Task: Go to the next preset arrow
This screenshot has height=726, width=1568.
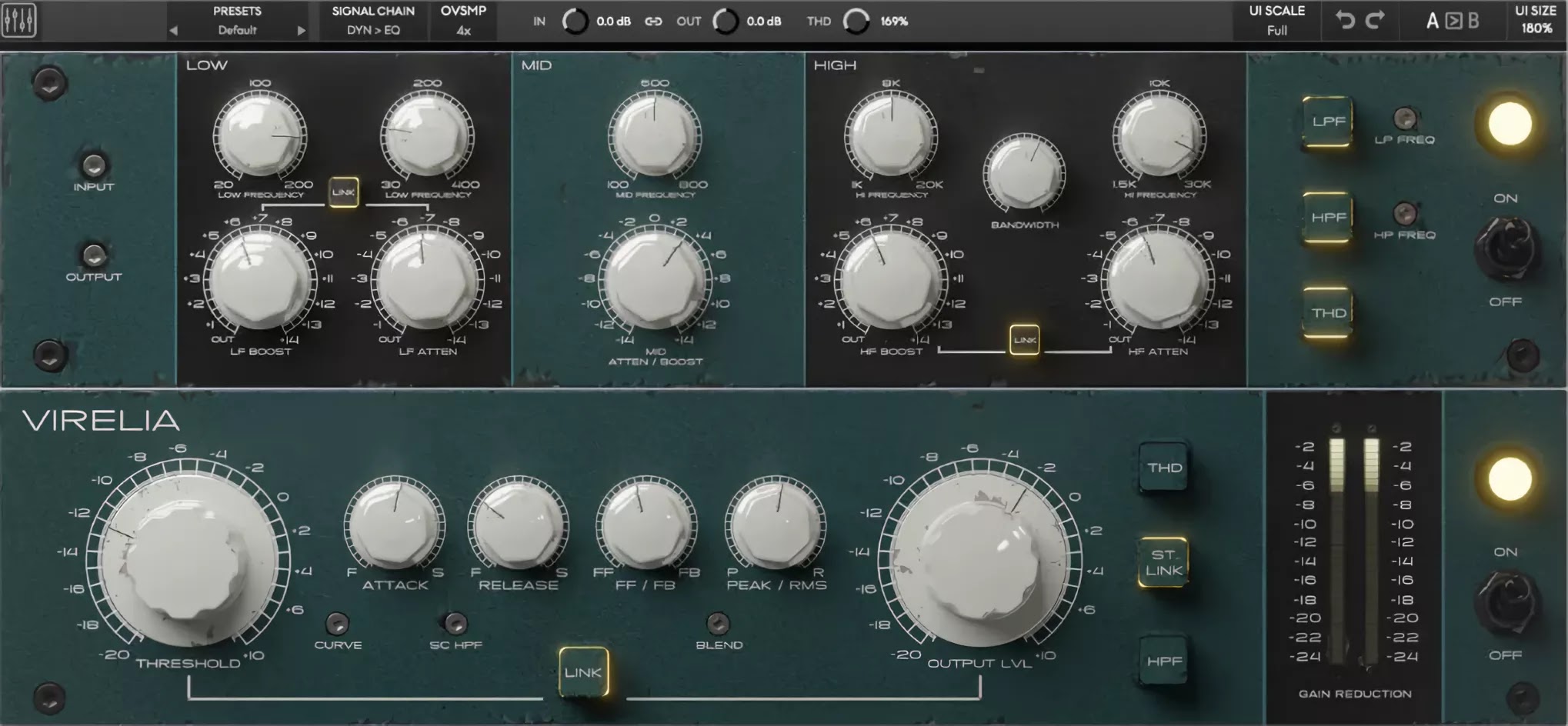Action: pyautogui.click(x=301, y=31)
